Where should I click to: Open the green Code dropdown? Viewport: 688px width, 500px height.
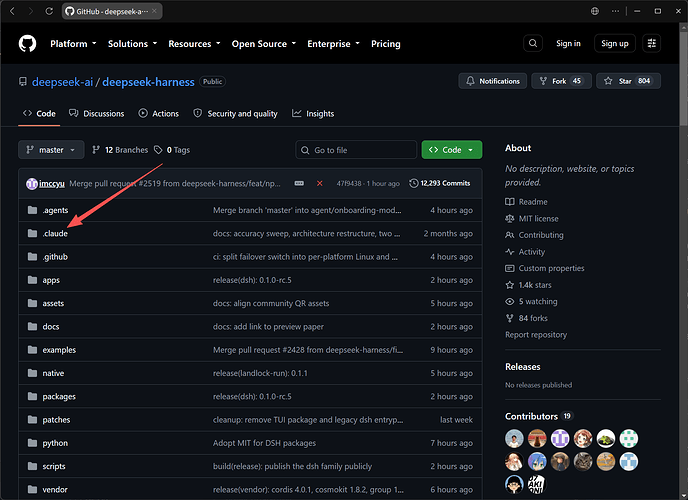[452, 150]
